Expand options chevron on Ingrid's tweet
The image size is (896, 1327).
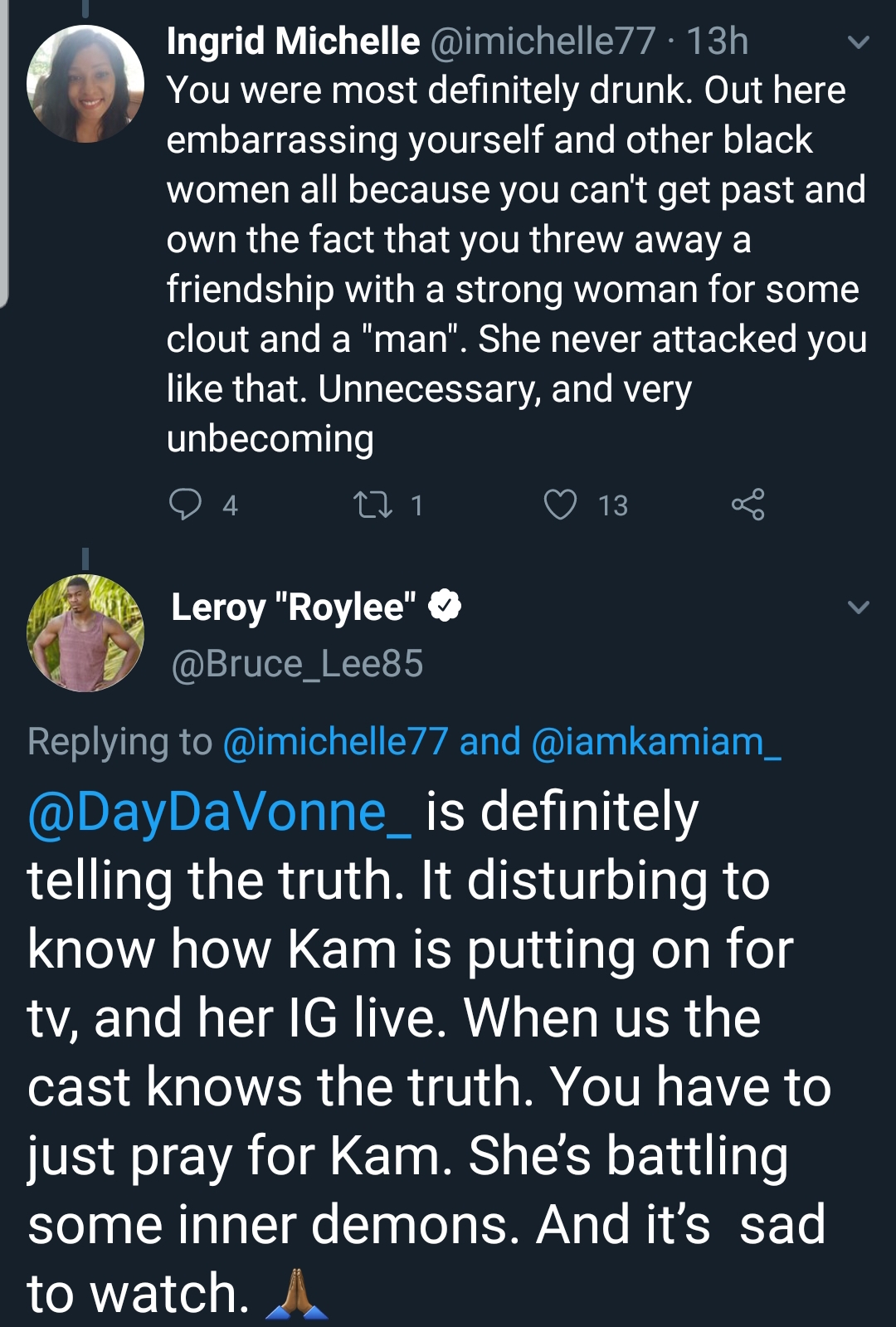point(859,41)
